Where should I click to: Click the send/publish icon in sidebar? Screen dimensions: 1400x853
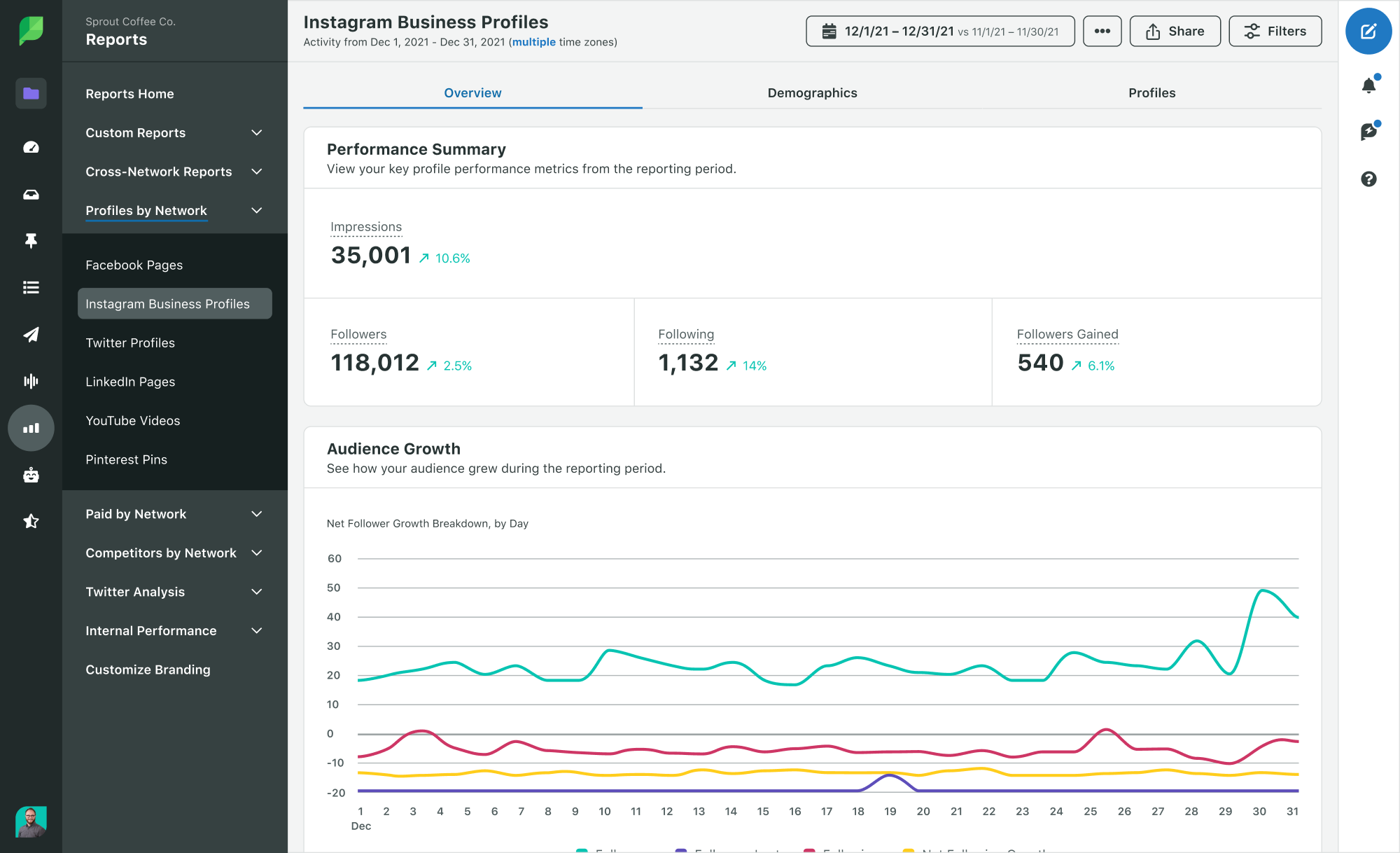[x=30, y=333]
